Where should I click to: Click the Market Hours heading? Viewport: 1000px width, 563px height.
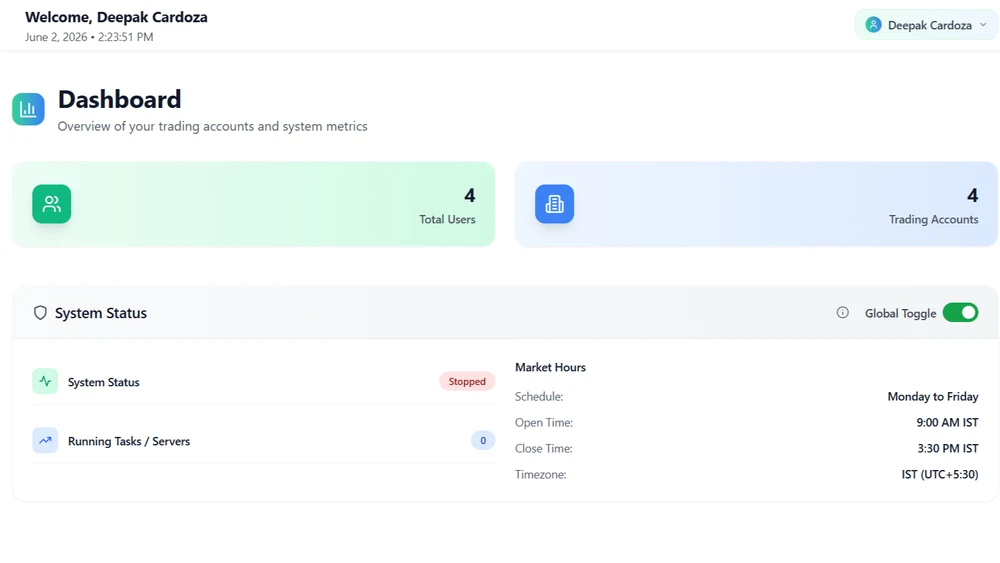(550, 367)
